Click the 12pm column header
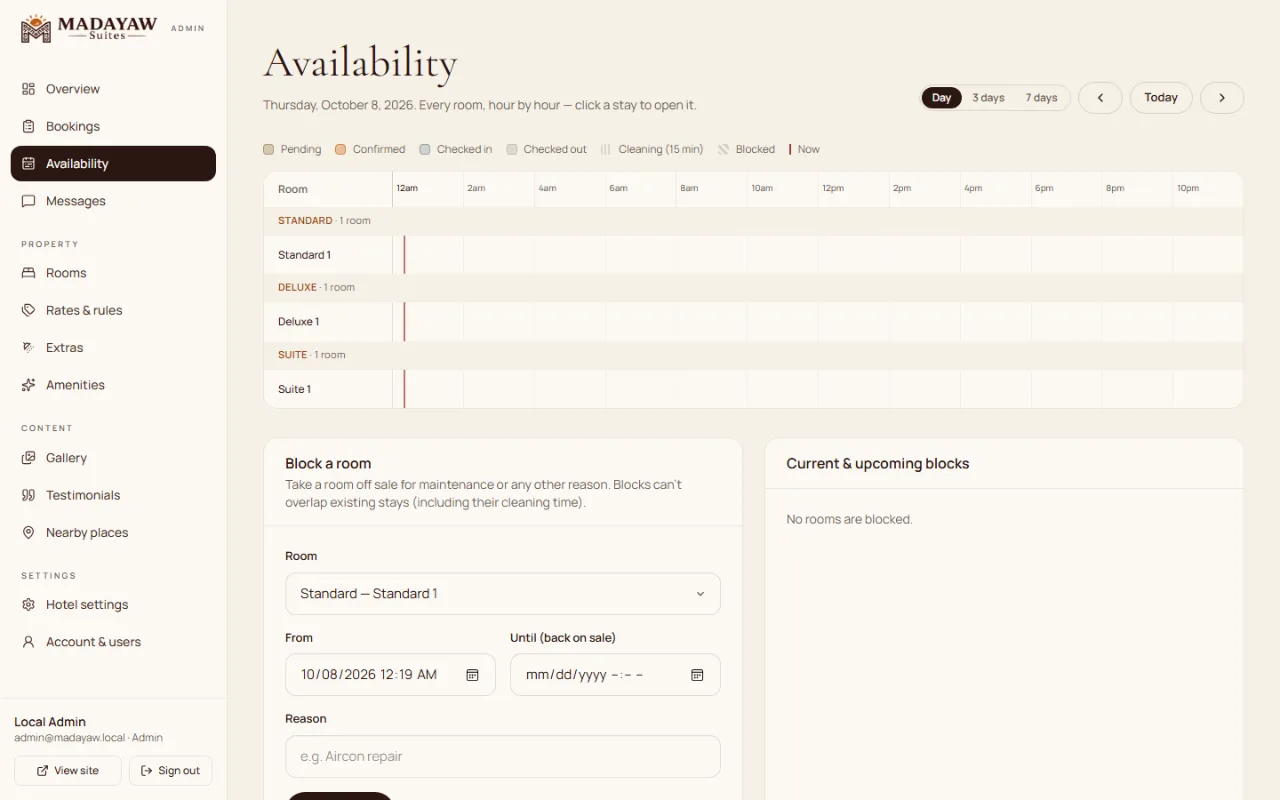This screenshot has width=1280, height=800. 833,188
